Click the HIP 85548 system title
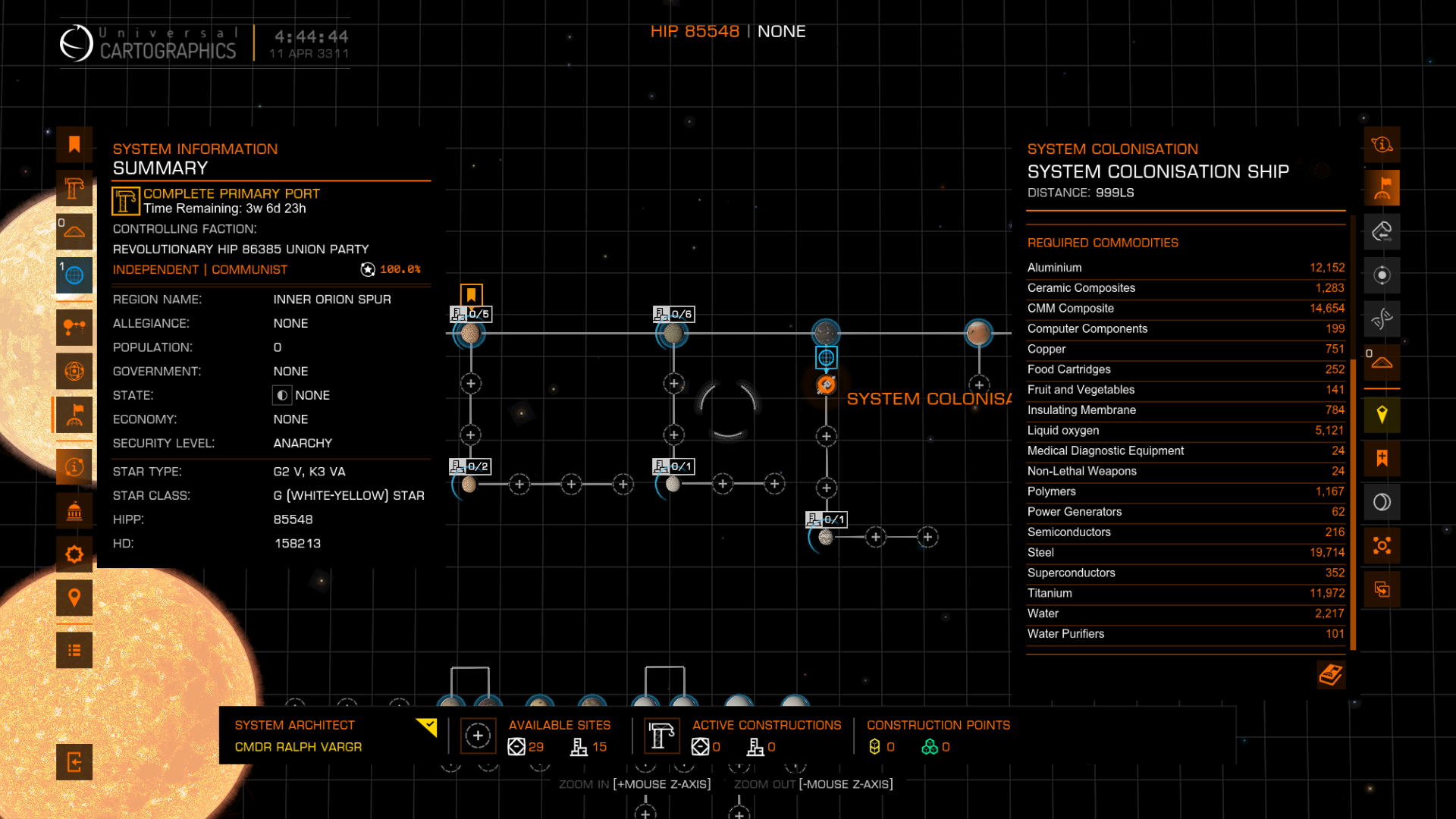 click(694, 31)
